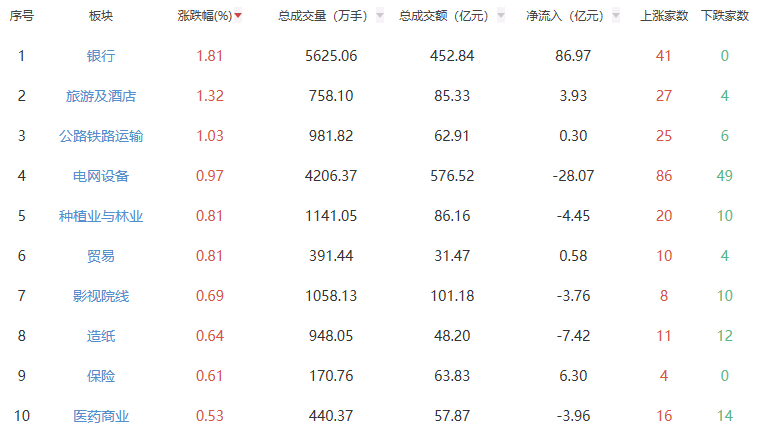This screenshot has height=434, width=761.
Task: Click red sort arrow beside 涨跌幅(%)
Action: (x=238, y=16)
